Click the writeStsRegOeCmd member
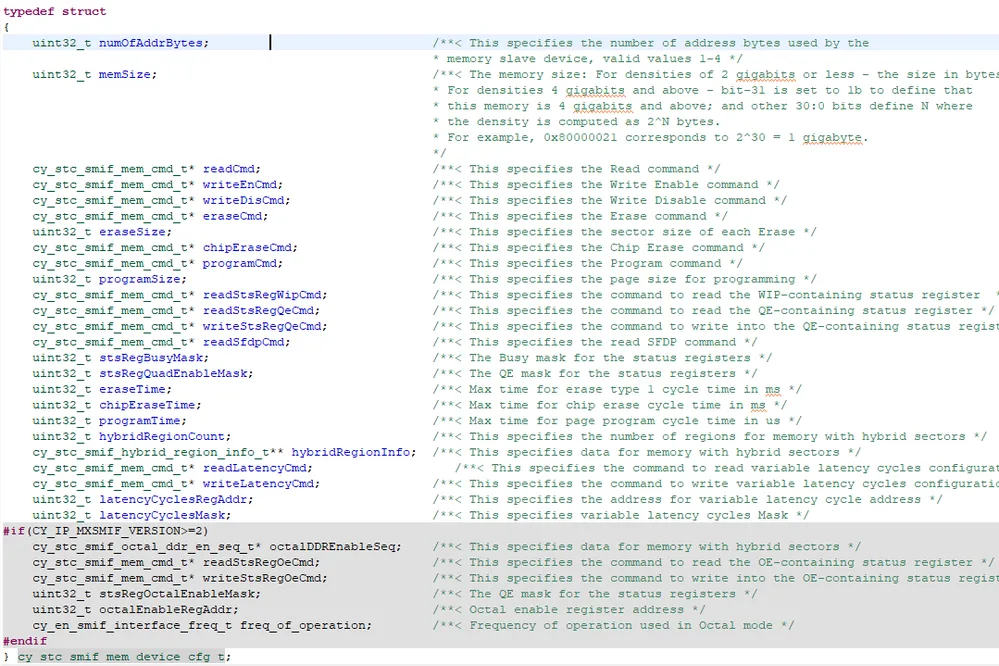The width and height of the screenshot is (999, 666). pyautogui.click(x=261, y=578)
